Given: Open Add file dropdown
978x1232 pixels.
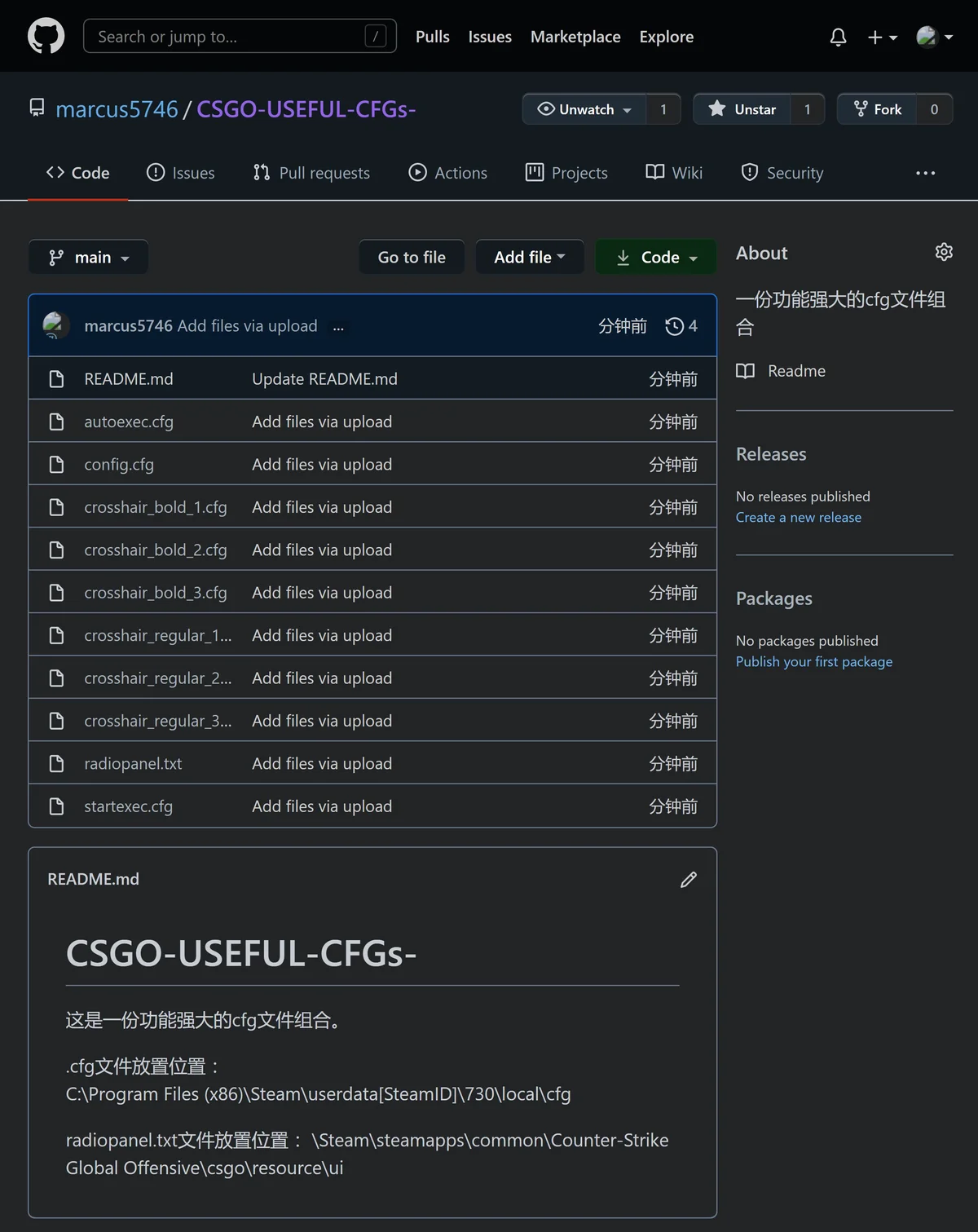Looking at the screenshot, I should (530, 257).
